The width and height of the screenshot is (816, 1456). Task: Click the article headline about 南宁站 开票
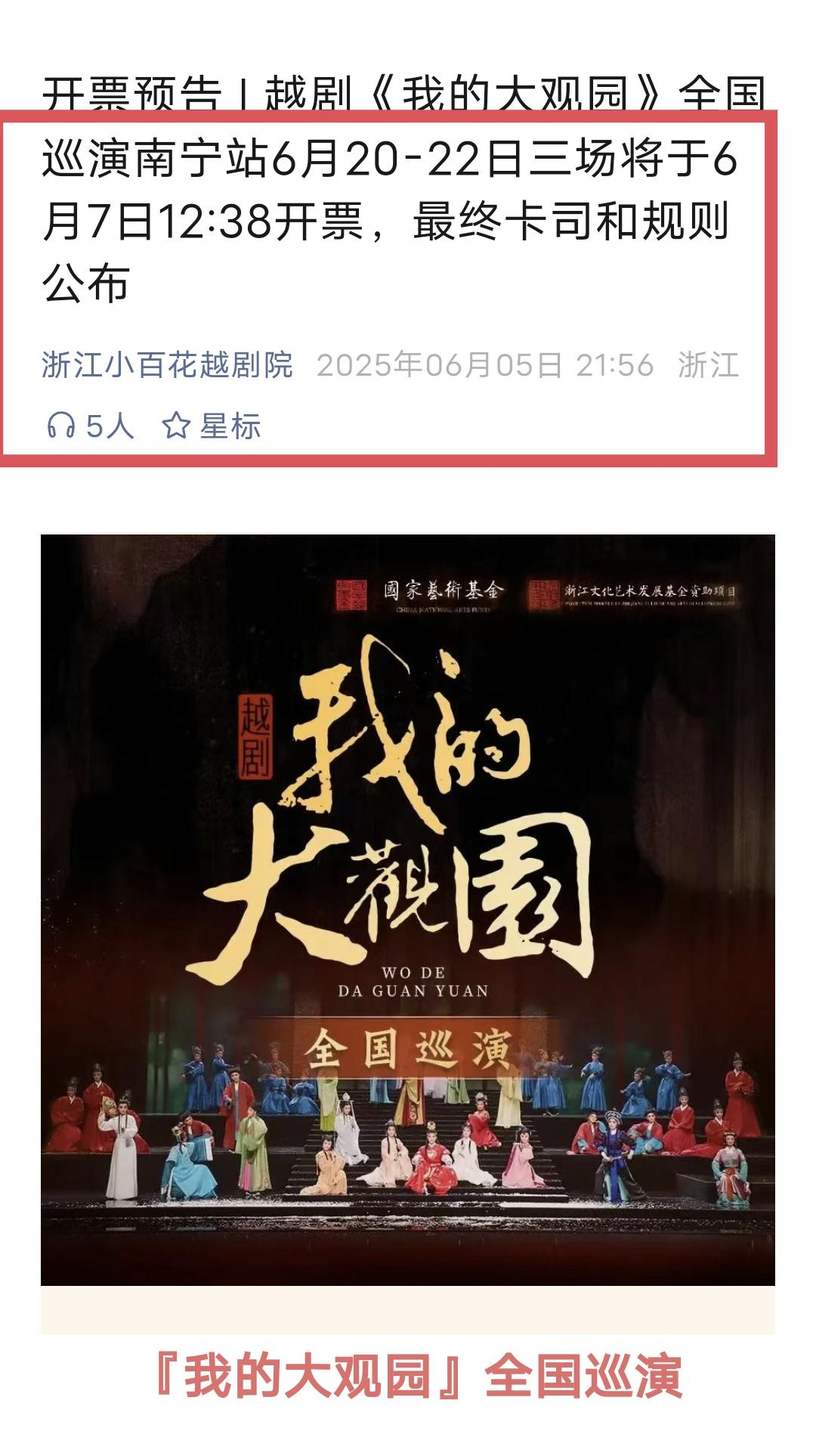pos(403,190)
